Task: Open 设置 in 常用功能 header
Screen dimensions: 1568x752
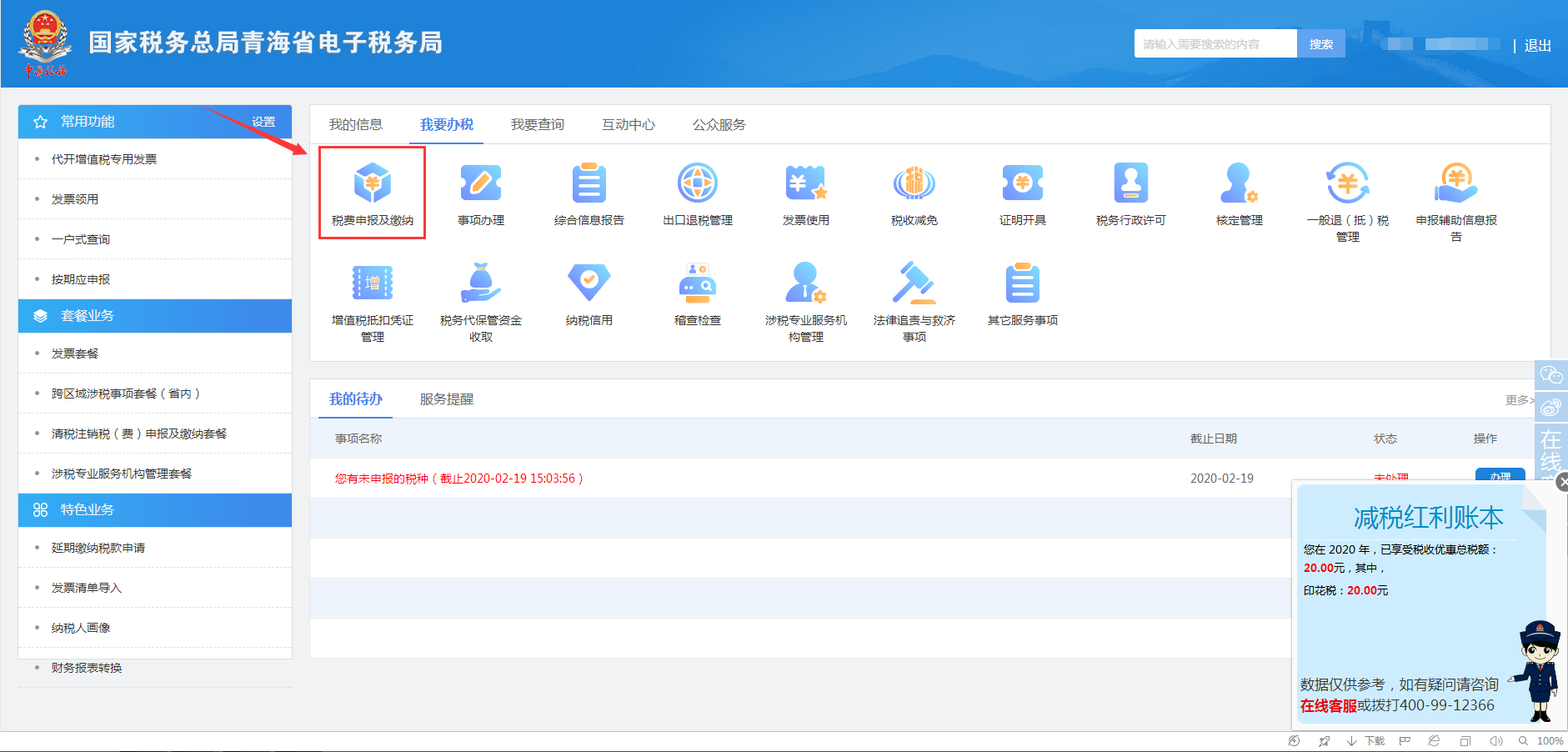Action: pos(263,122)
